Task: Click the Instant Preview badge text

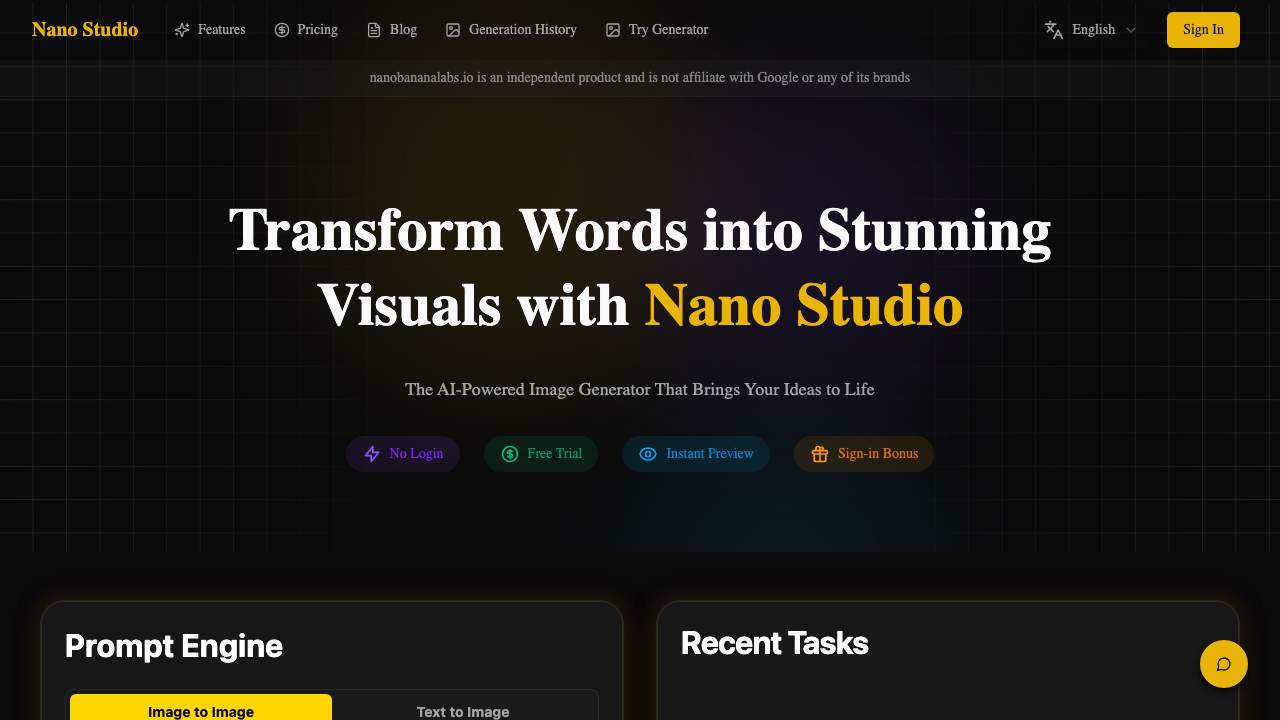Action: (x=710, y=453)
